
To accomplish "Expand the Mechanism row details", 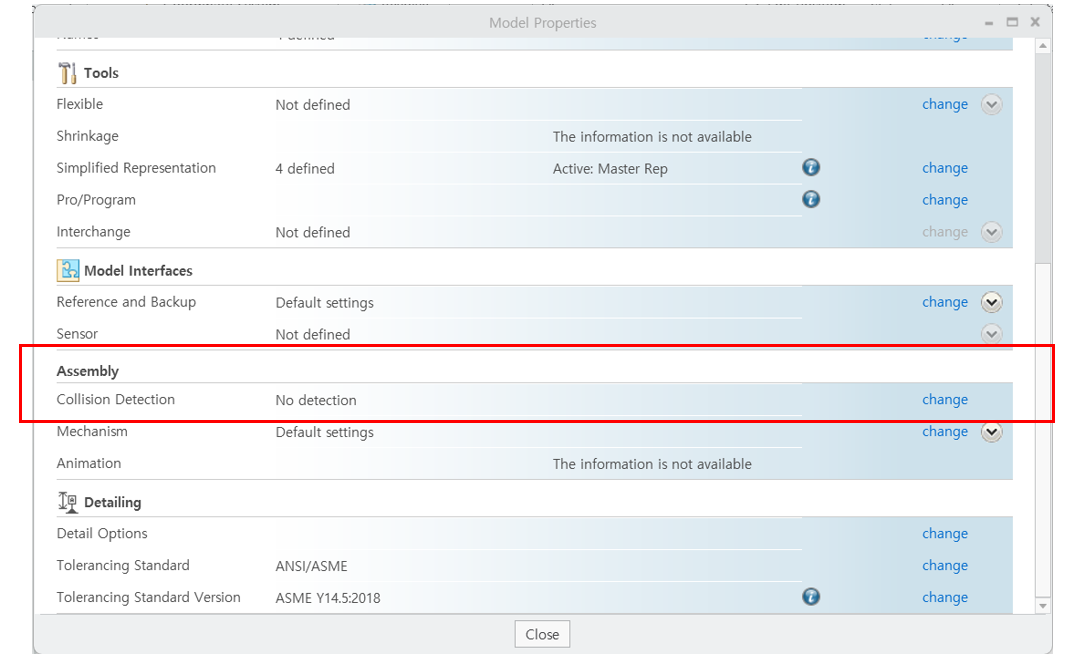I will [991, 432].
